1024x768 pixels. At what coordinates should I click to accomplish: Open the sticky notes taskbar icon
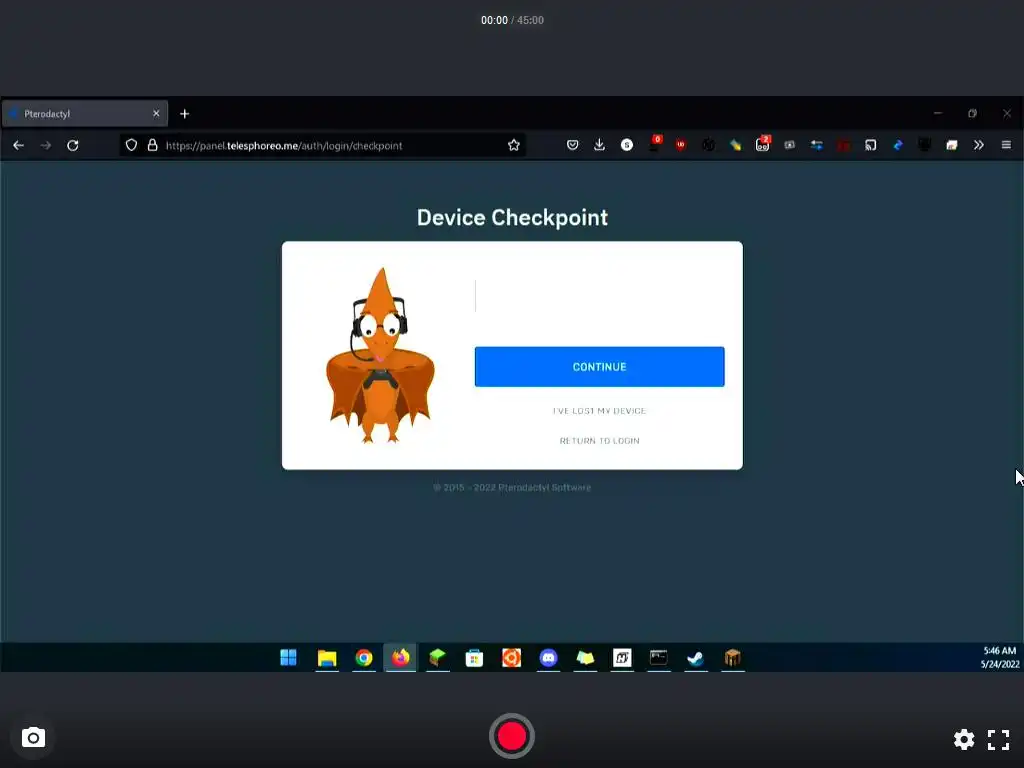[x=585, y=658]
